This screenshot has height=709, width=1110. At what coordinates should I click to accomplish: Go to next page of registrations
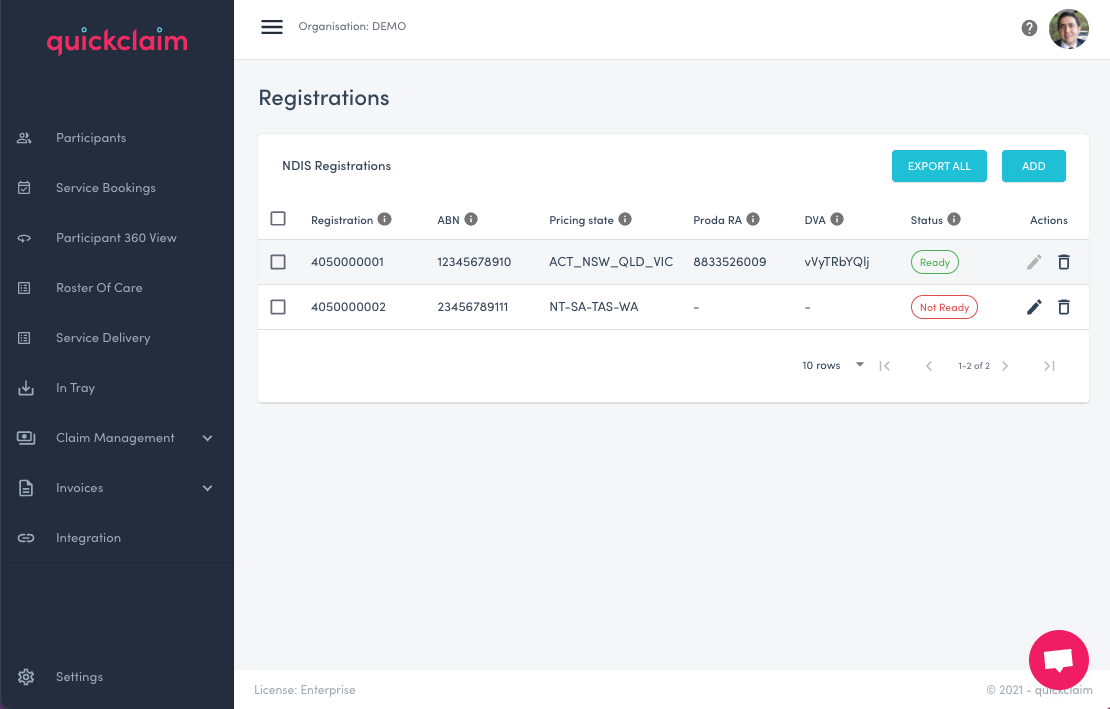[1005, 366]
